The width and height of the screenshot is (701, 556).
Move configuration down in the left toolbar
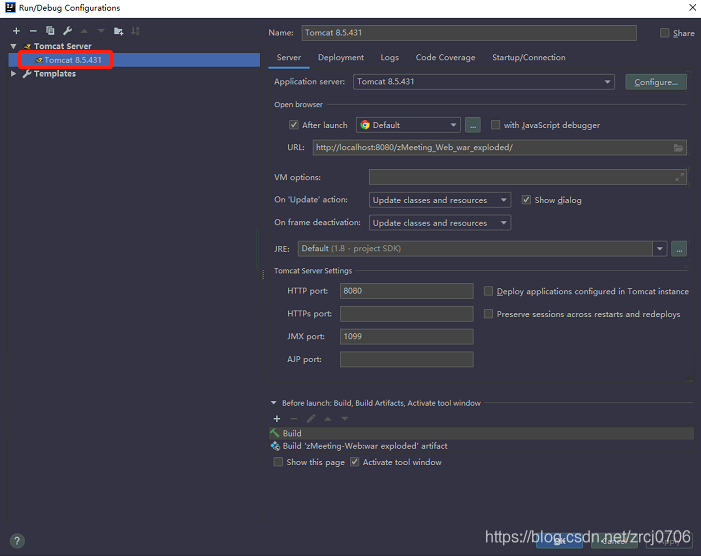click(101, 31)
